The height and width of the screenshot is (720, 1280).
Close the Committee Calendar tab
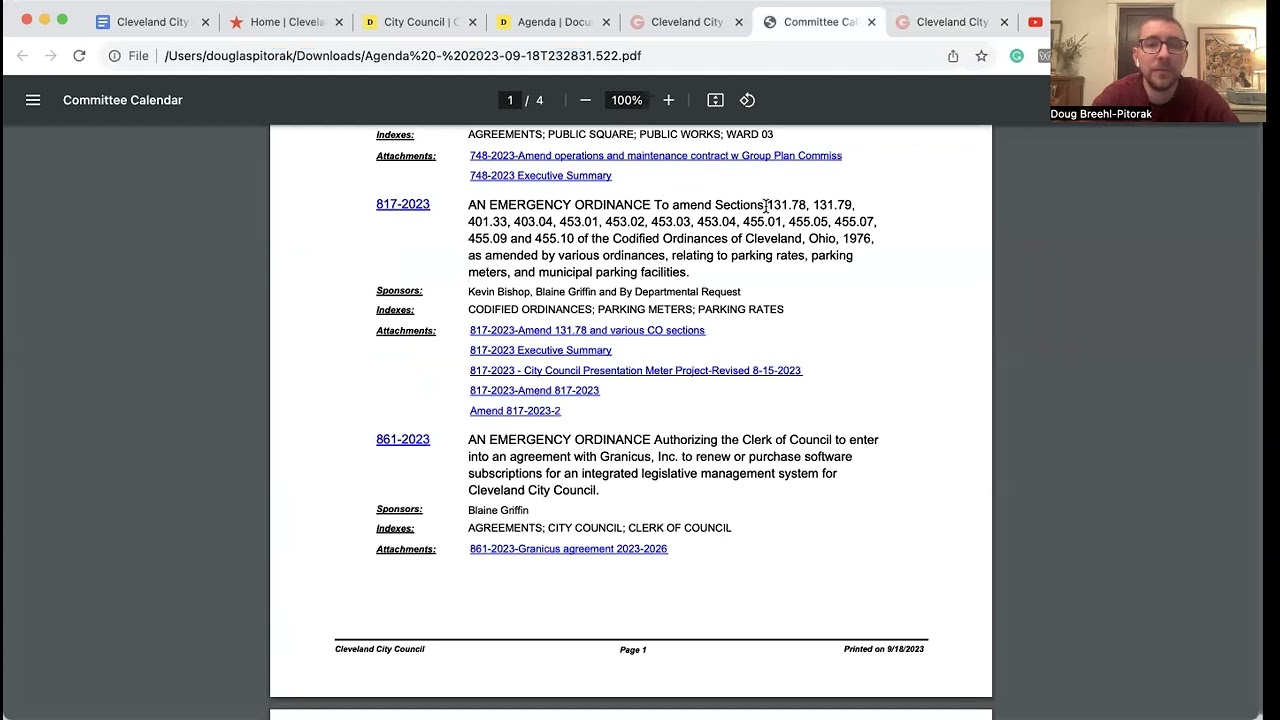(871, 22)
